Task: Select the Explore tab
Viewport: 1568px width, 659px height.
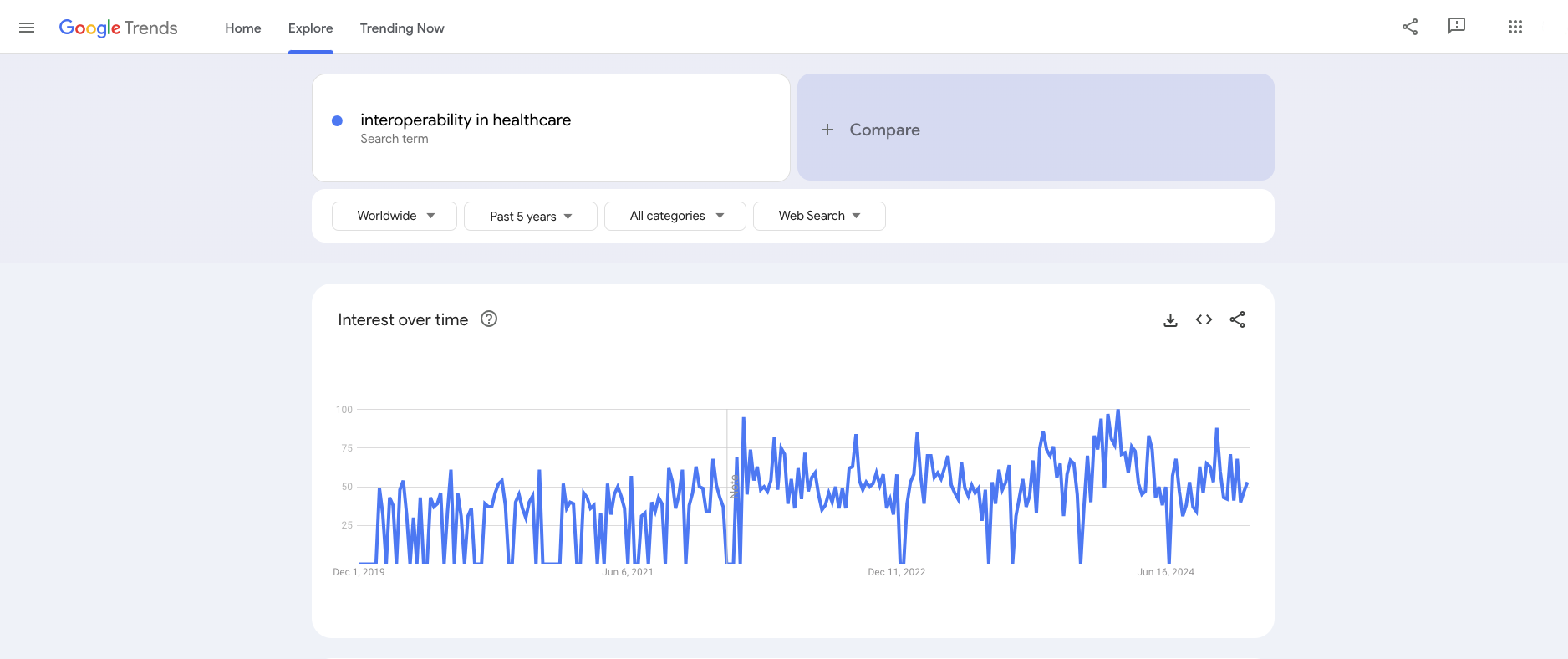Action: [x=311, y=28]
